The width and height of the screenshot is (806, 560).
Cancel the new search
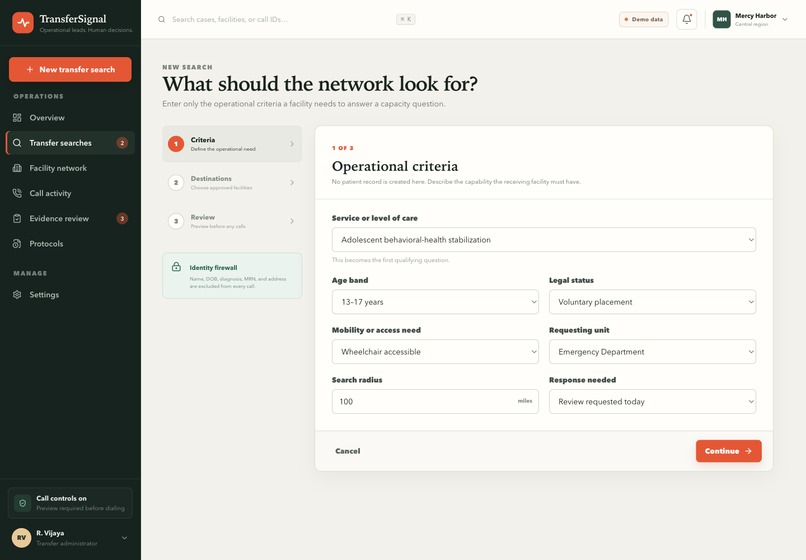point(347,451)
